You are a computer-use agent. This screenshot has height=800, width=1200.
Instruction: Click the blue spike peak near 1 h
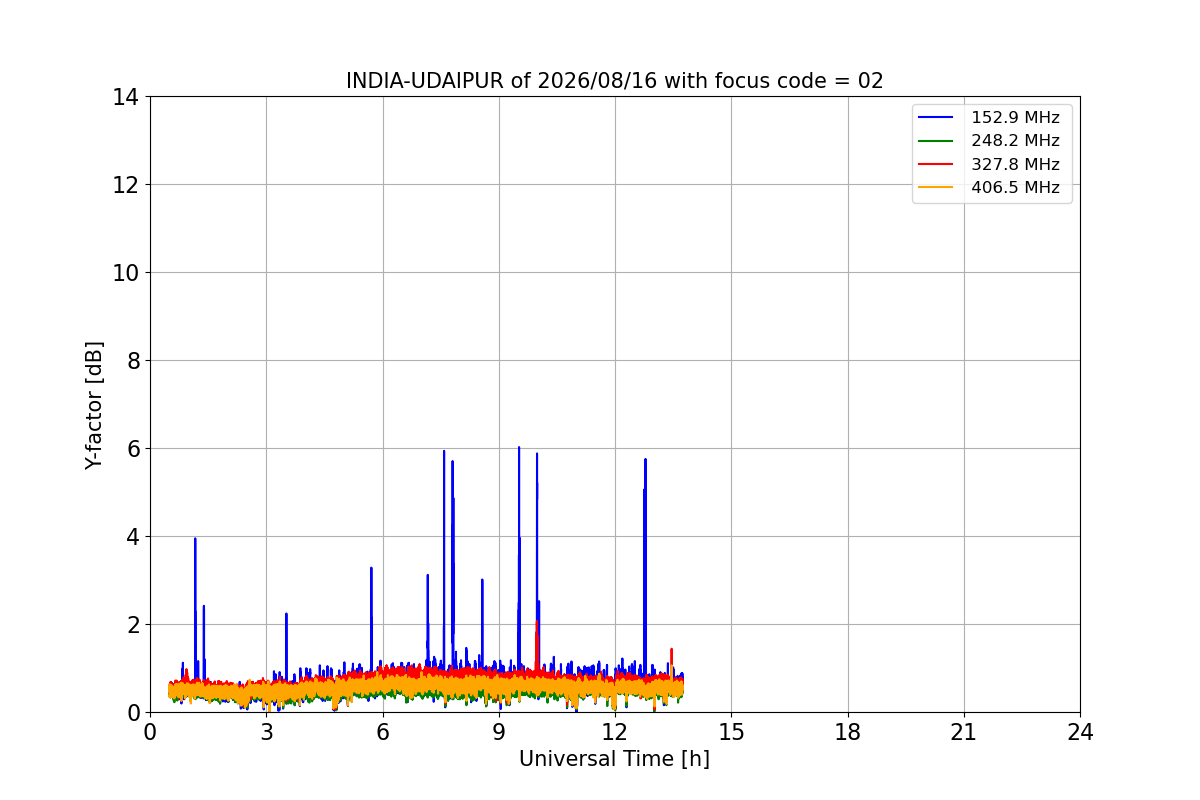195,539
